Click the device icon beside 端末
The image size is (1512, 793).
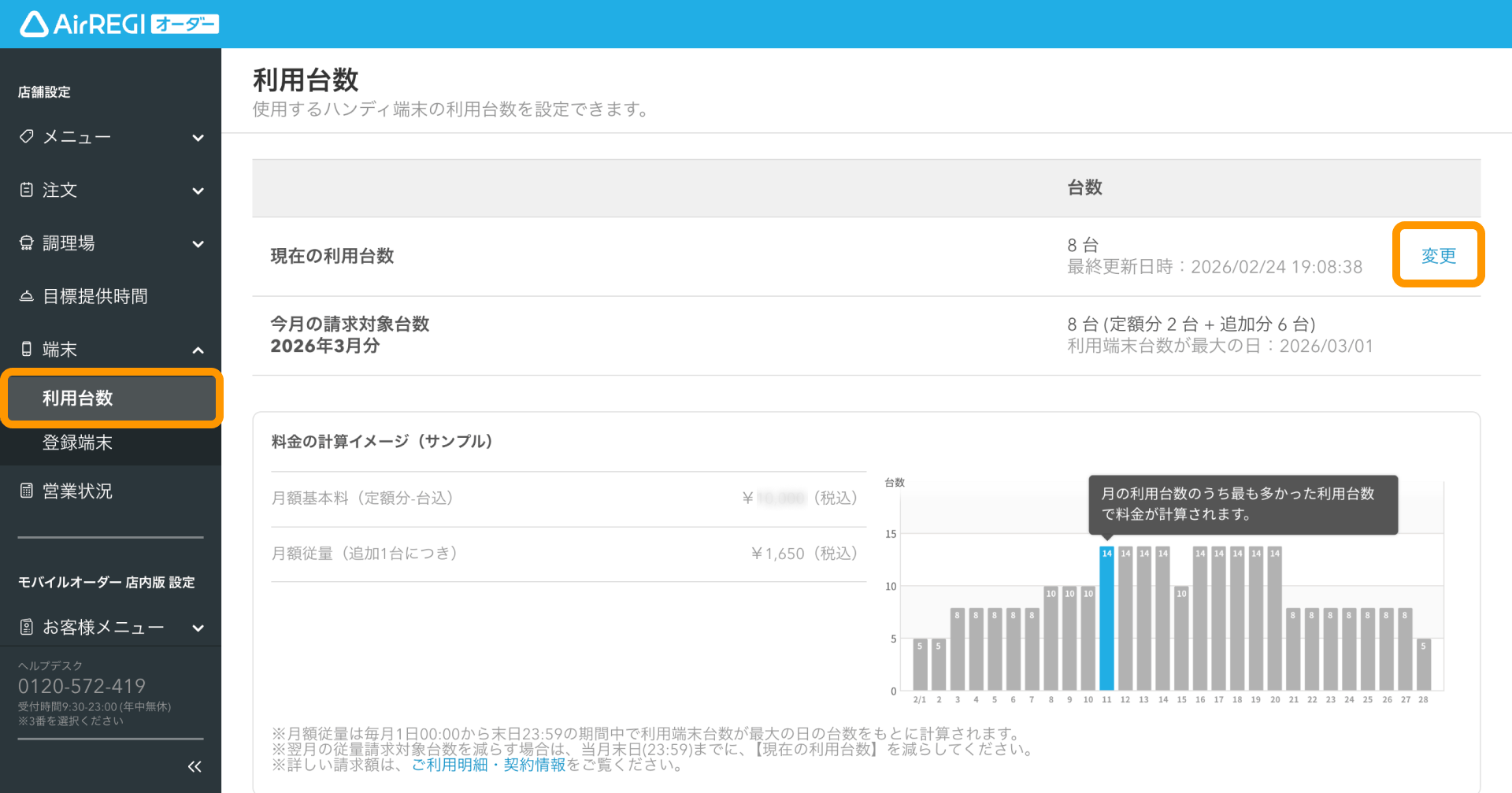[27, 349]
